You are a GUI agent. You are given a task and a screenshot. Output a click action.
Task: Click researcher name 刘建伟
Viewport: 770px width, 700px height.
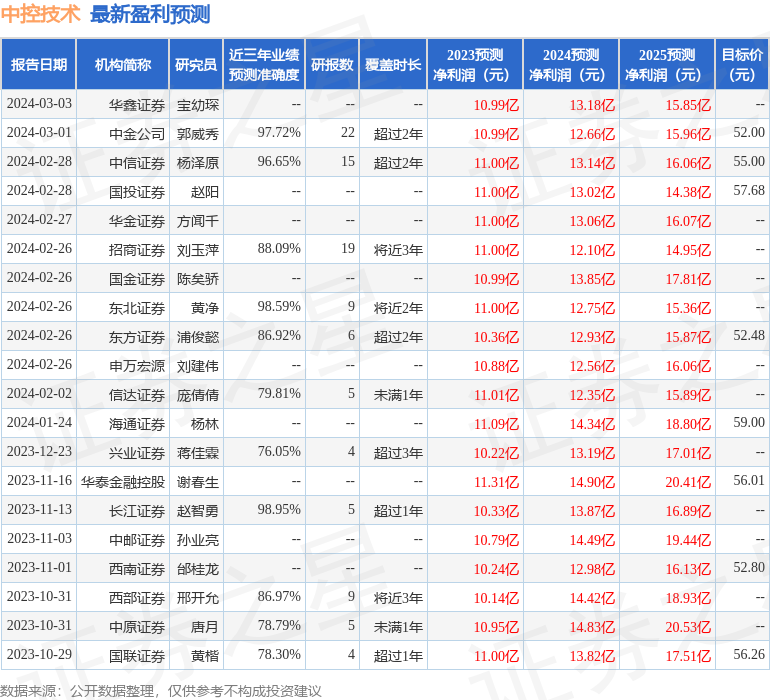pyautogui.click(x=197, y=366)
